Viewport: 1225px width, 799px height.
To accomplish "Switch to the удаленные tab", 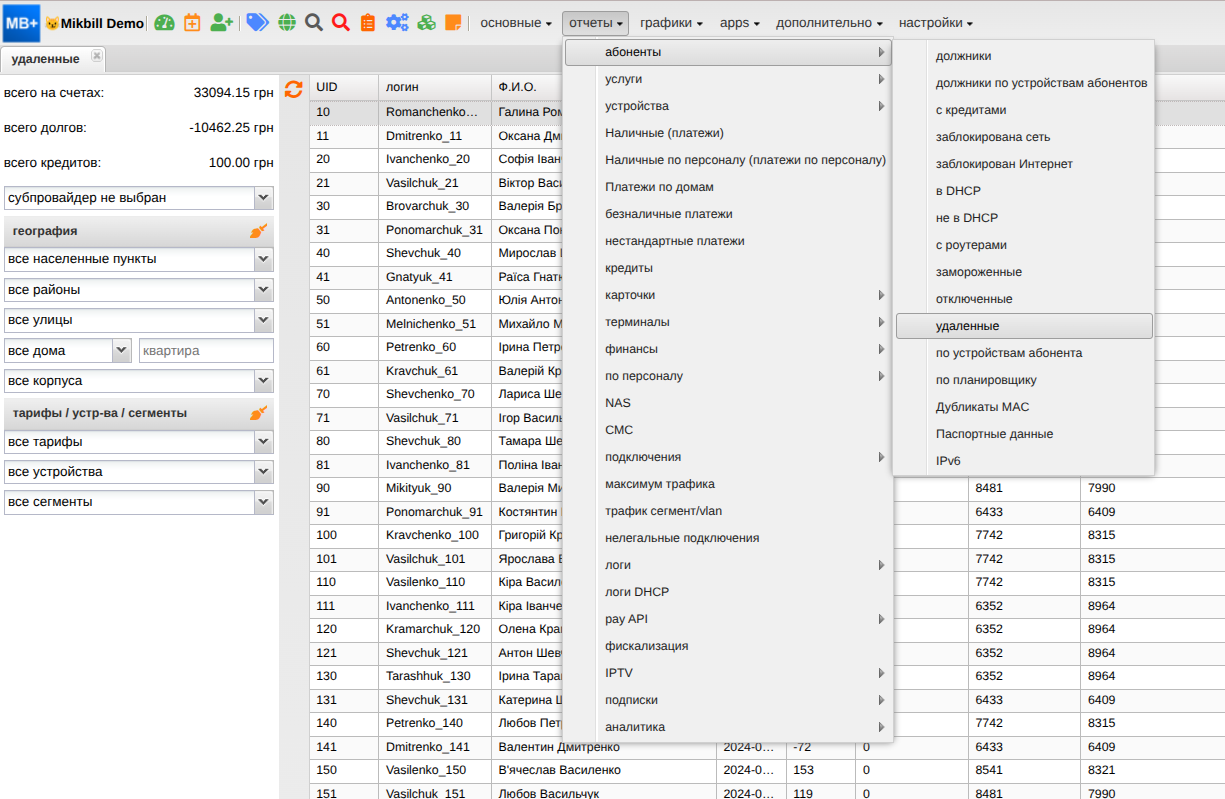I will [45, 59].
